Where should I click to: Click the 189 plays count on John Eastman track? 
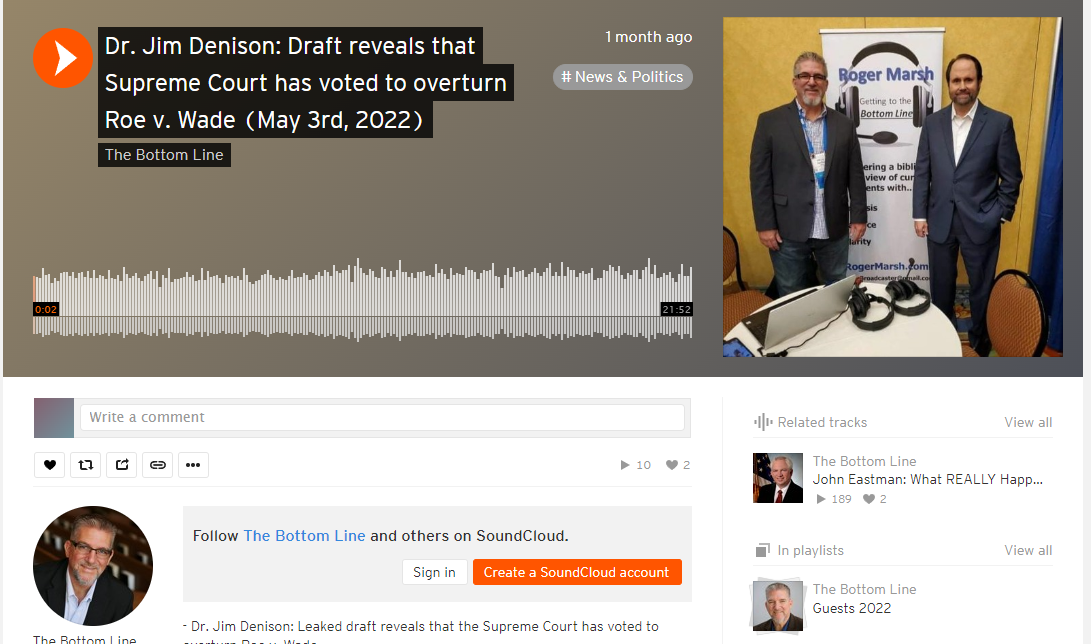(834, 499)
